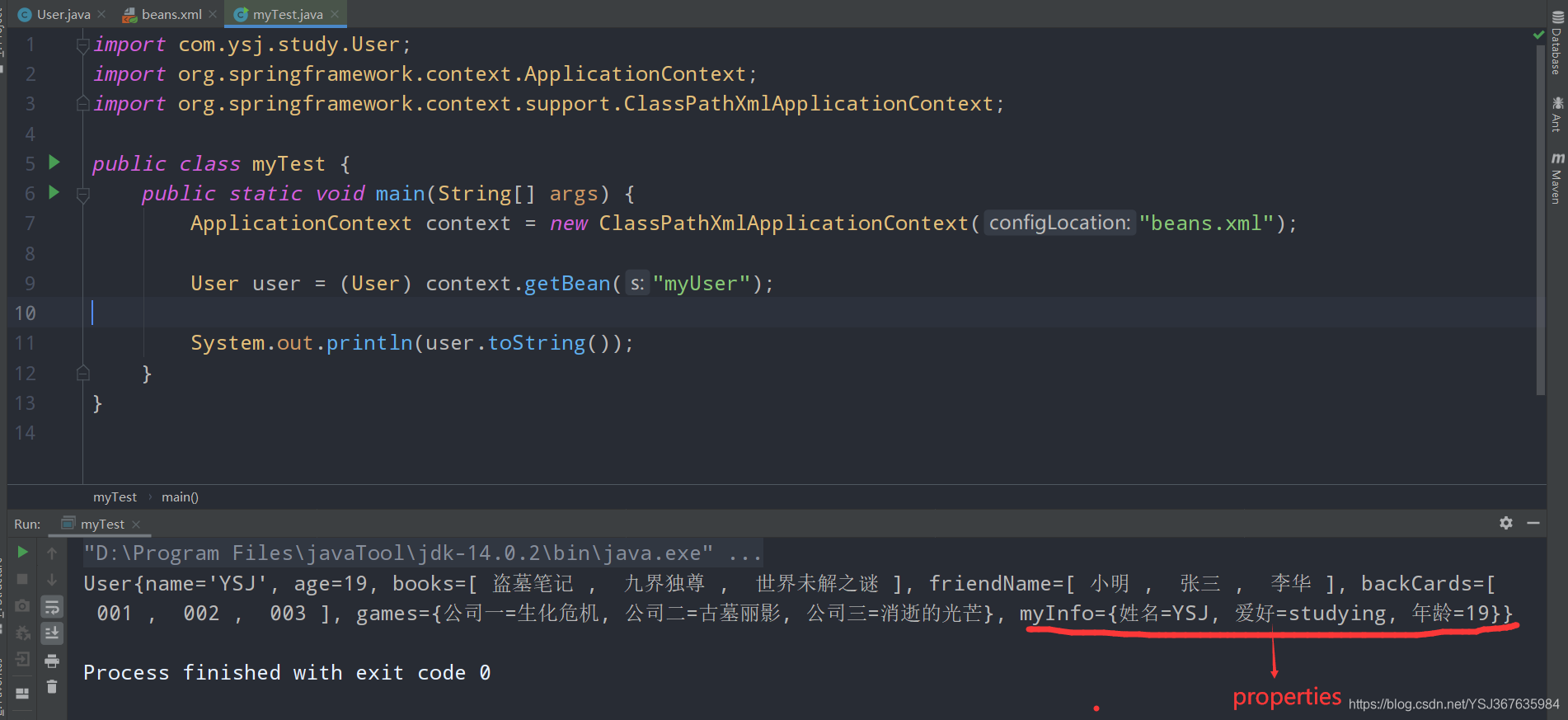Click line number 7 in gutter
This screenshot has width=1568, height=720.
point(31,224)
